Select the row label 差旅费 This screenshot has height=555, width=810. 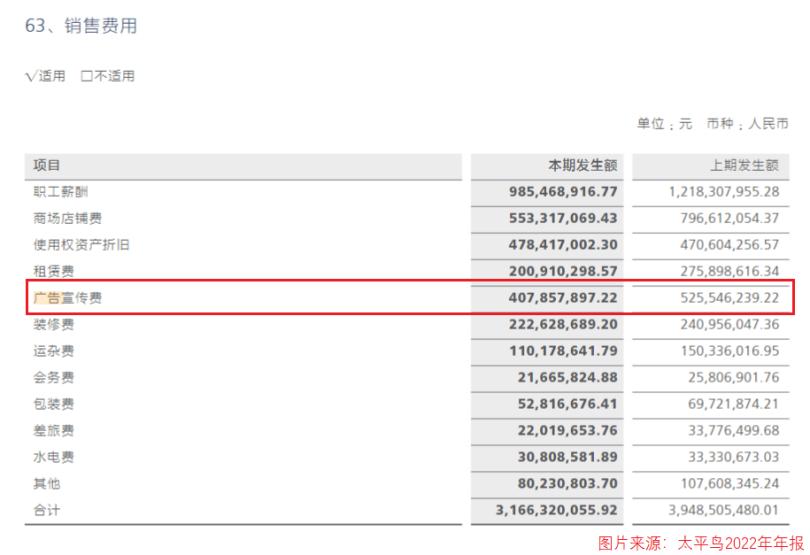pos(54,430)
